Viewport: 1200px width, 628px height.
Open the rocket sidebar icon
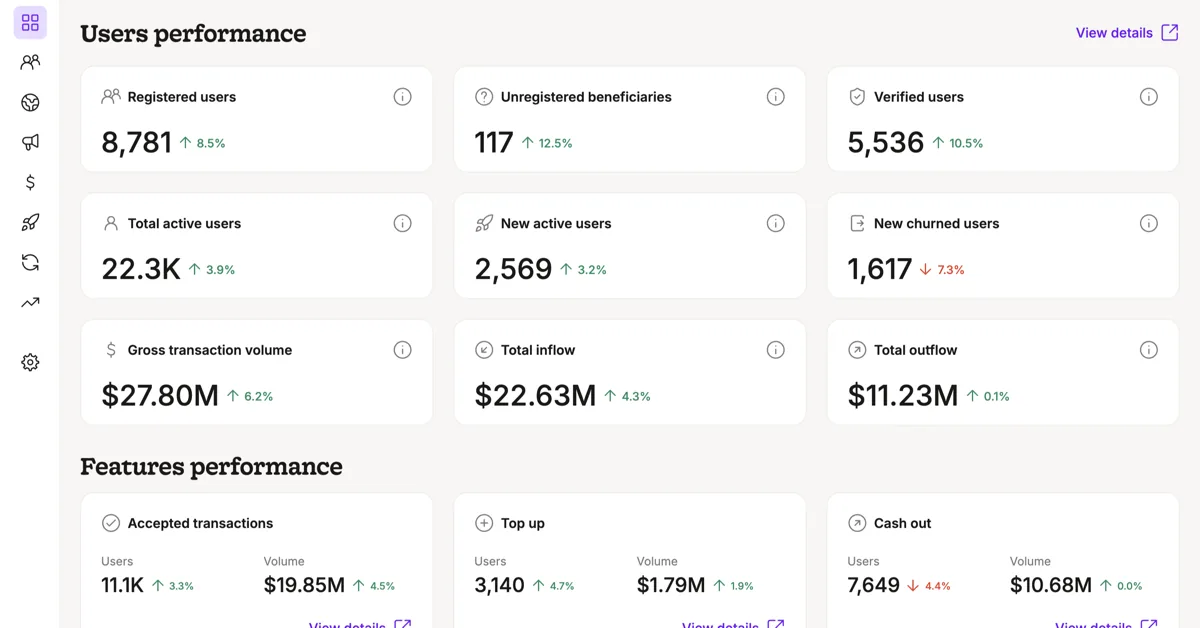30,222
